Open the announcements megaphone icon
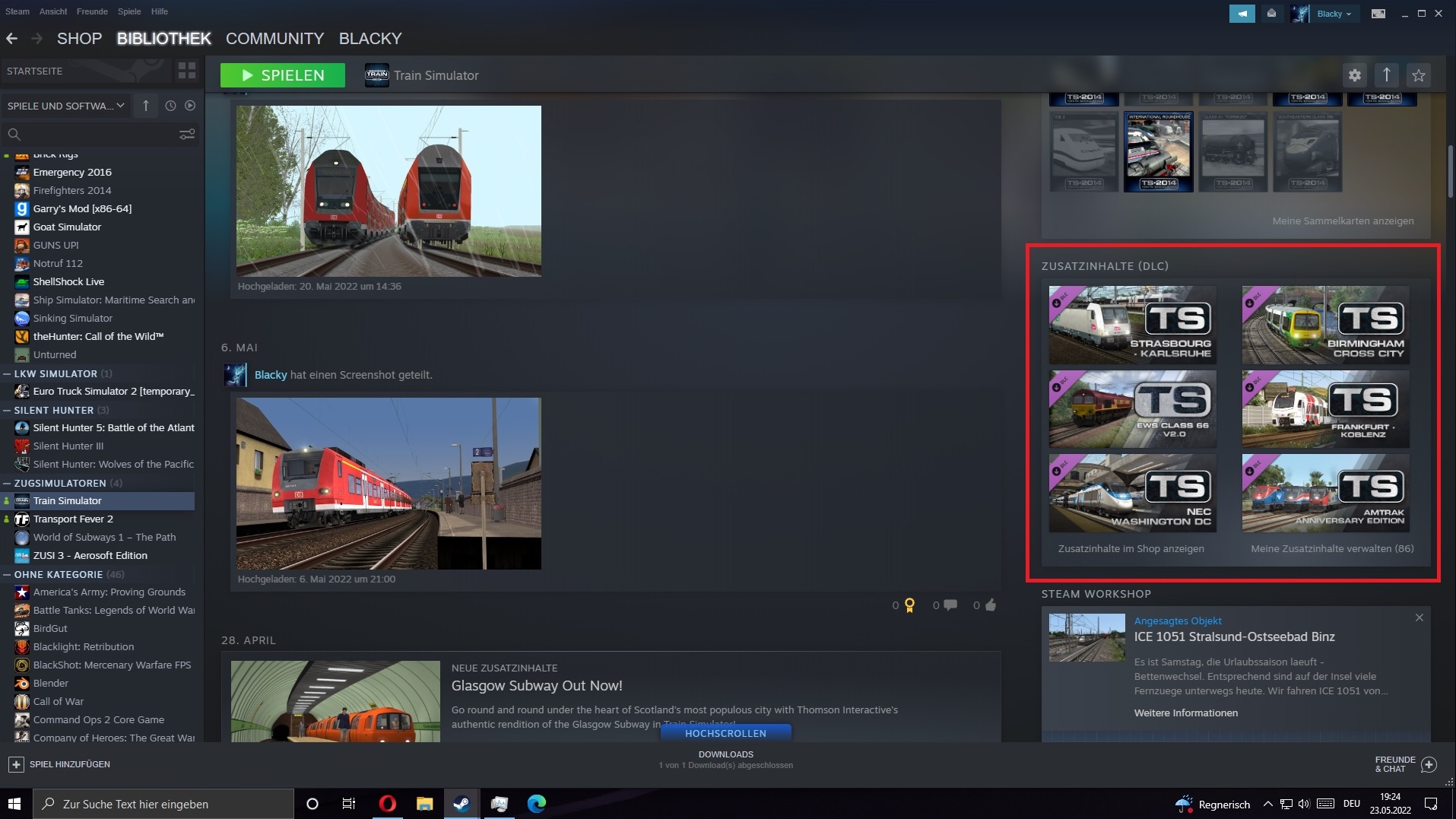 tap(1242, 14)
